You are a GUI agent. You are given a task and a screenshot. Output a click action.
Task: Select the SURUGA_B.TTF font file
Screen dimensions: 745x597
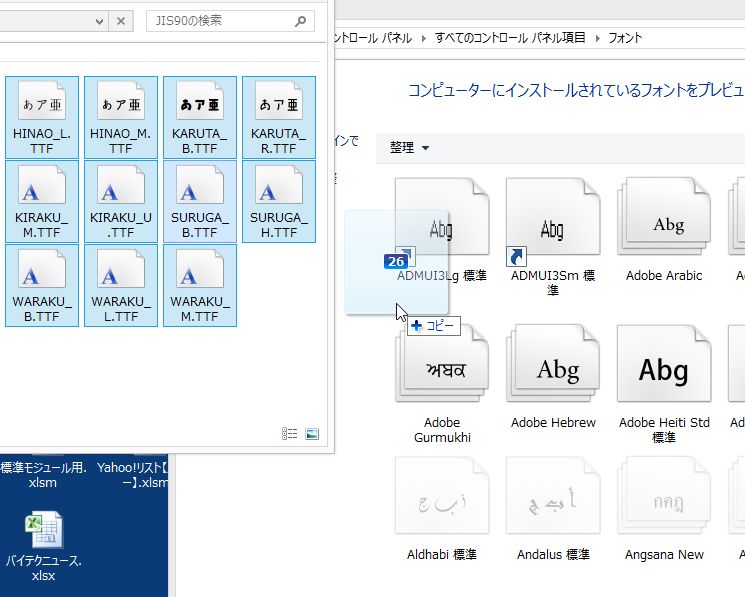click(200, 201)
